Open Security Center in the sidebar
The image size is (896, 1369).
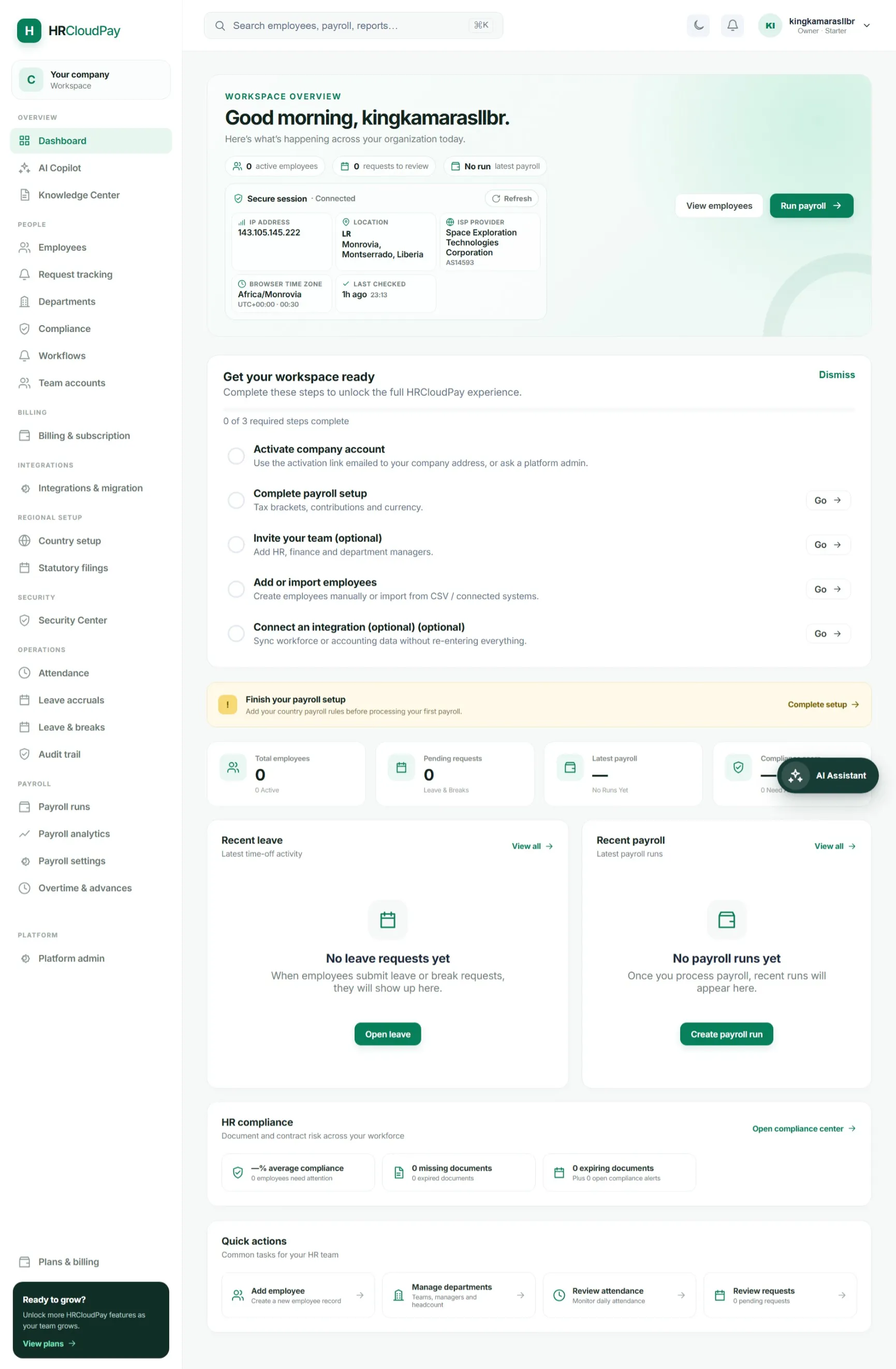pos(91,620)
